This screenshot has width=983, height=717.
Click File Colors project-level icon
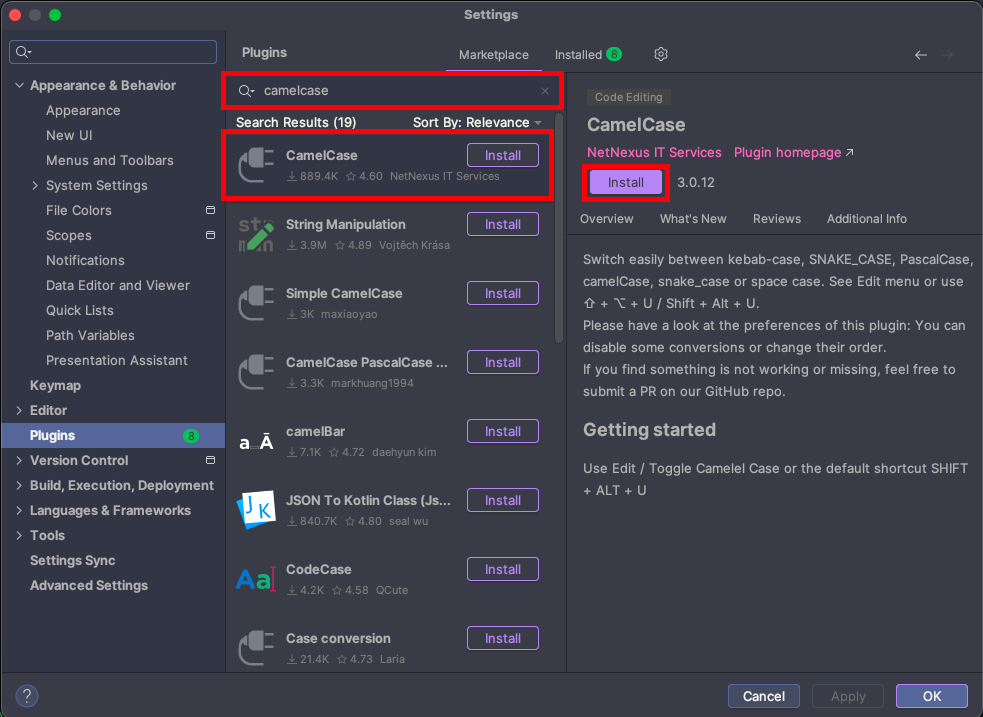[211, 211]
